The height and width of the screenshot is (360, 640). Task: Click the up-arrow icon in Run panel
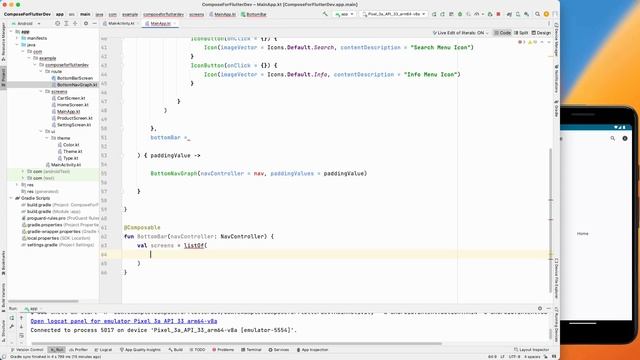click(22, 318)
